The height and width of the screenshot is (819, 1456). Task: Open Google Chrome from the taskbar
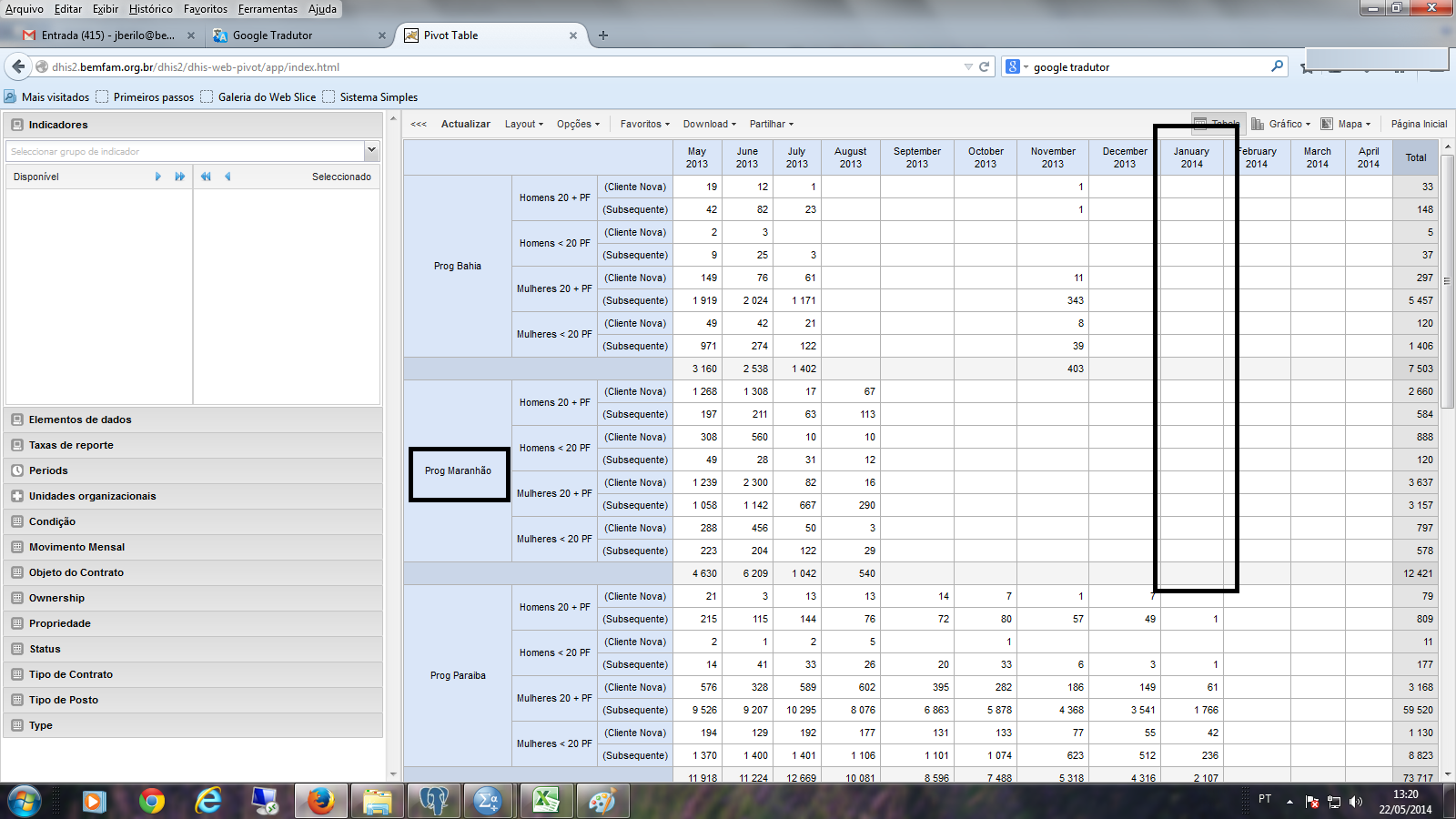(152, 801)
